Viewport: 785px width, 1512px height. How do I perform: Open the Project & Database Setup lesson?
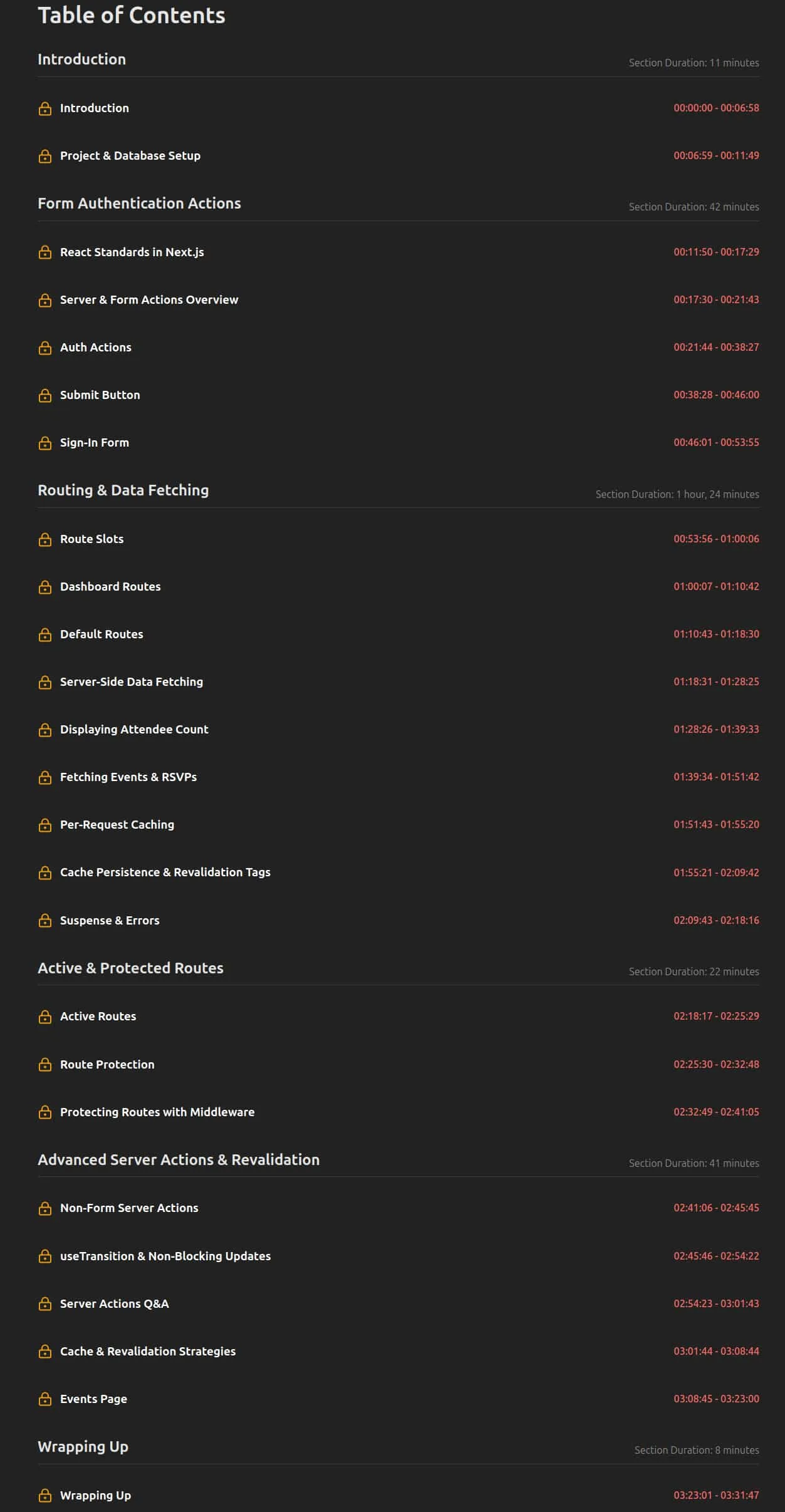pyautogui.click(x=130, y=155)
